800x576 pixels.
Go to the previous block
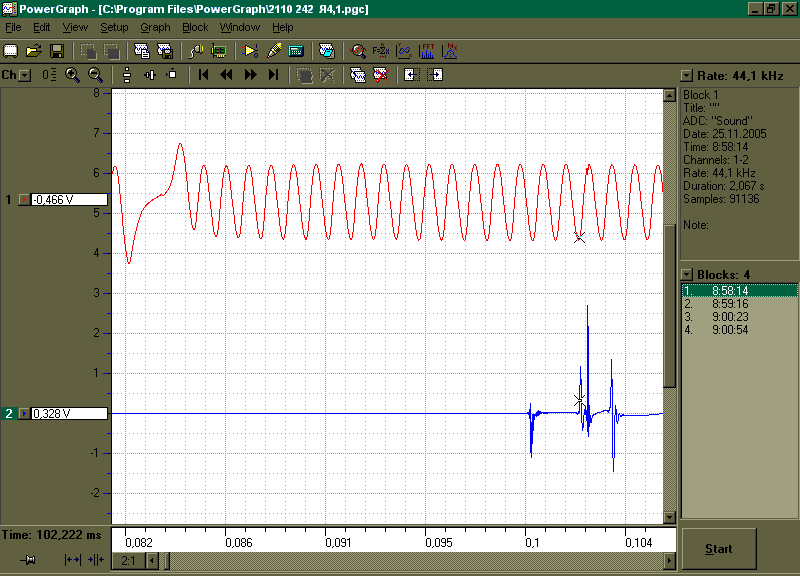pos(227,75)
